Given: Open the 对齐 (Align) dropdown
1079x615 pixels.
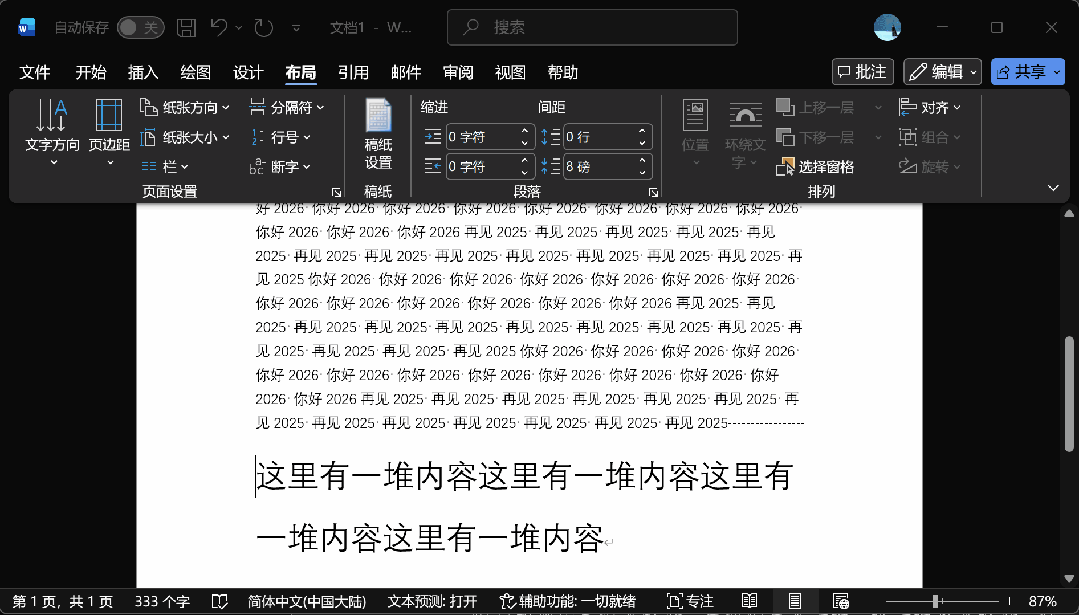Looking at the screenshot, I should click(x=930, y=107).
